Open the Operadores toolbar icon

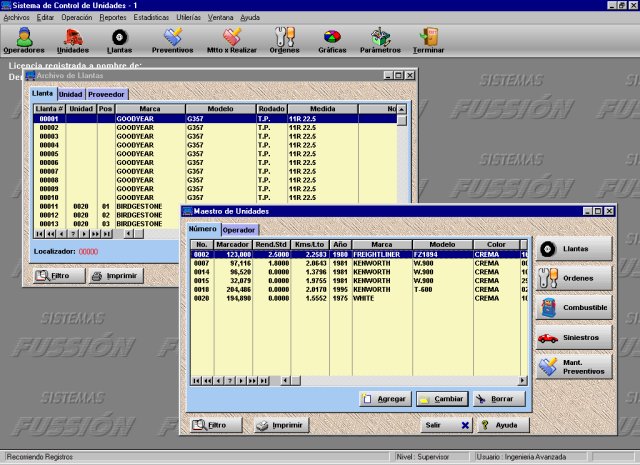pyautogui.click(x=24, y=39)
